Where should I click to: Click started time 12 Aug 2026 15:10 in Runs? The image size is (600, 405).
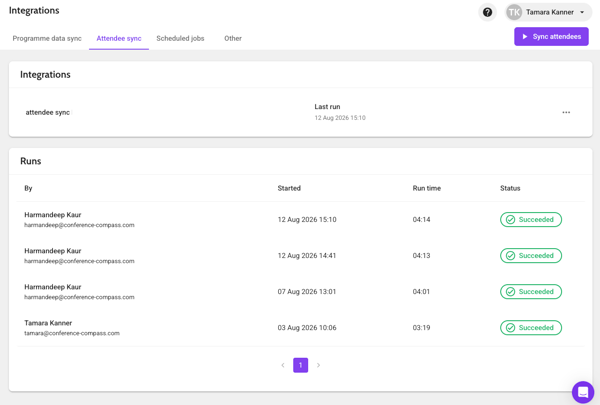click(x=307, y=219)
